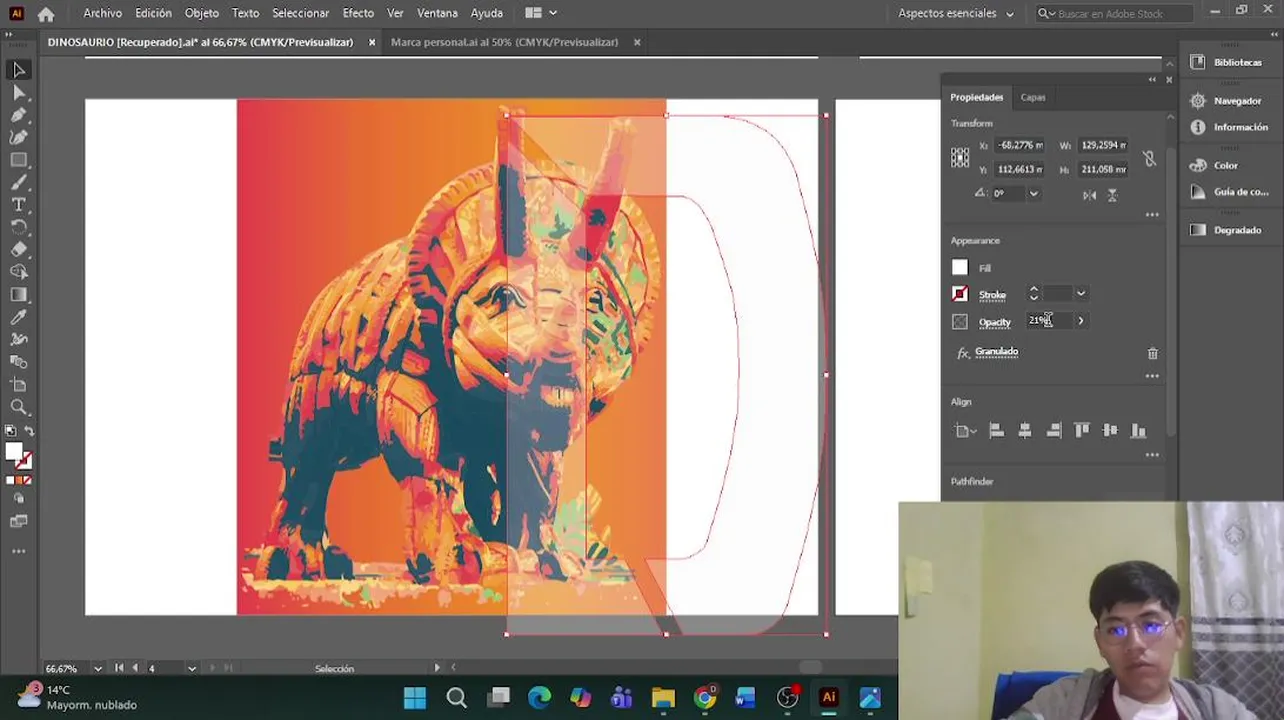Screen dimensions: 1284x720
Task: Show more Transform options
Action: [x=1152, y=215]
